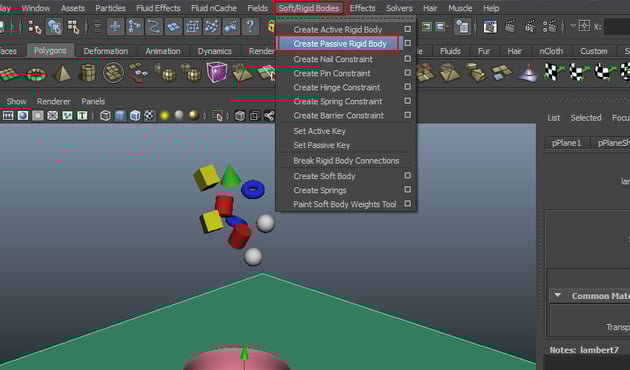Open the Fluids shelf tab
This screenshot has width=630, height=370.
click(450, 51)
